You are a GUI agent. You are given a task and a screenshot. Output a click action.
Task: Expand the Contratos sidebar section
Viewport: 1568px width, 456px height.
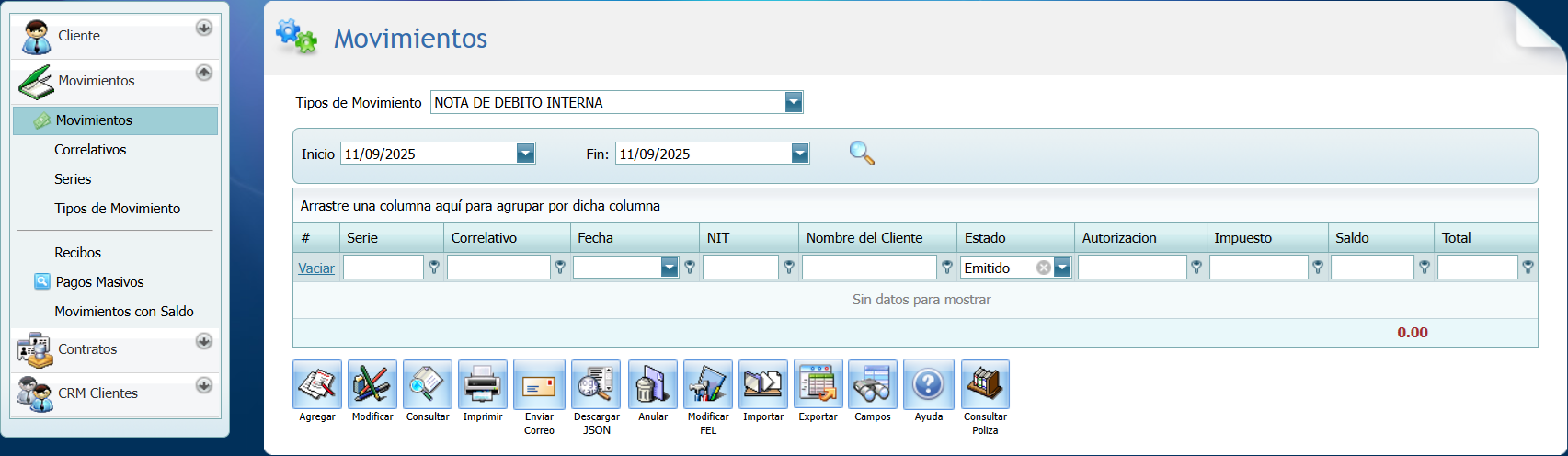(x=204, y=341)
